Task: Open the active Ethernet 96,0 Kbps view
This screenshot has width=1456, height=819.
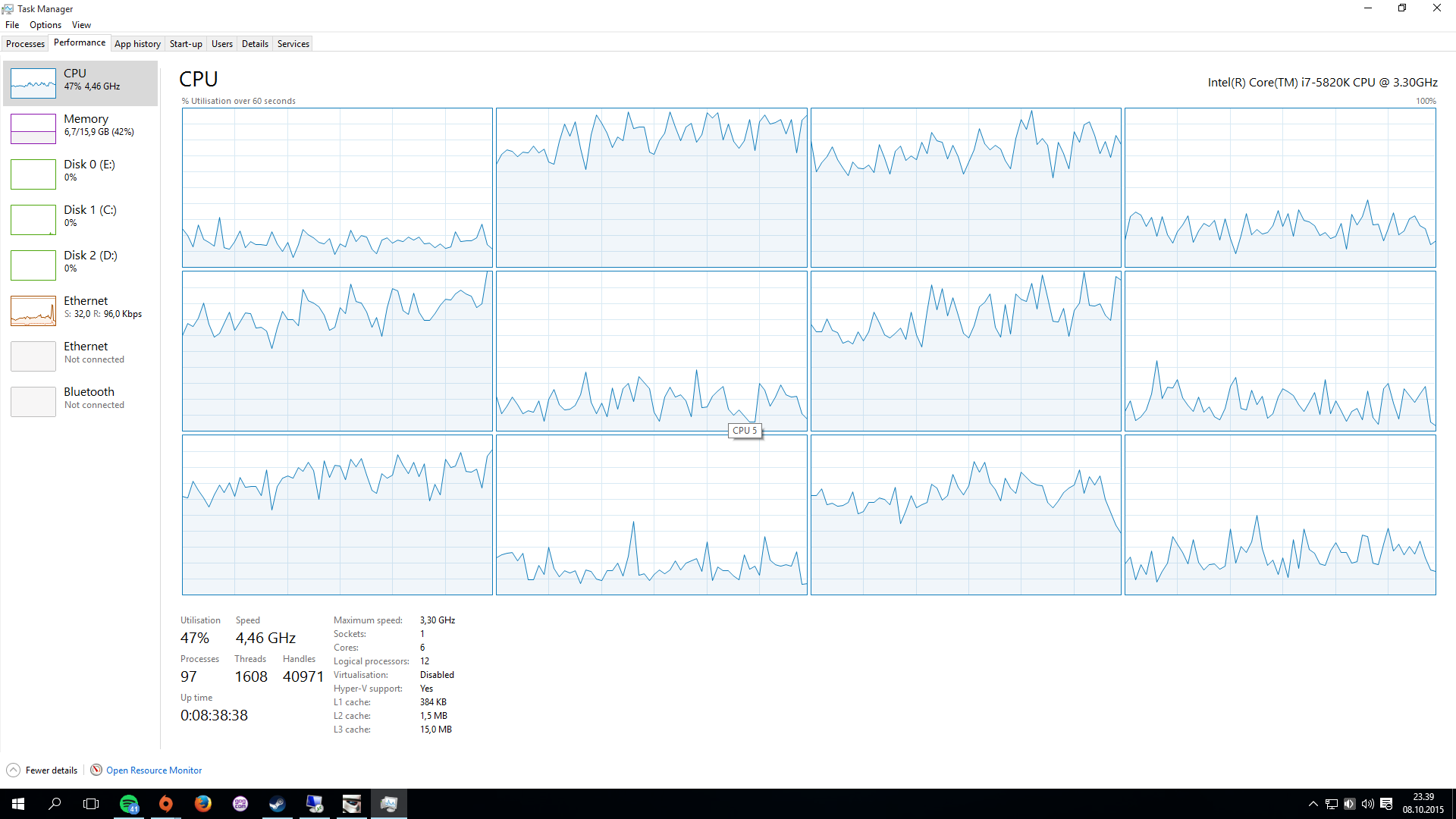Action: coord(80,311)
